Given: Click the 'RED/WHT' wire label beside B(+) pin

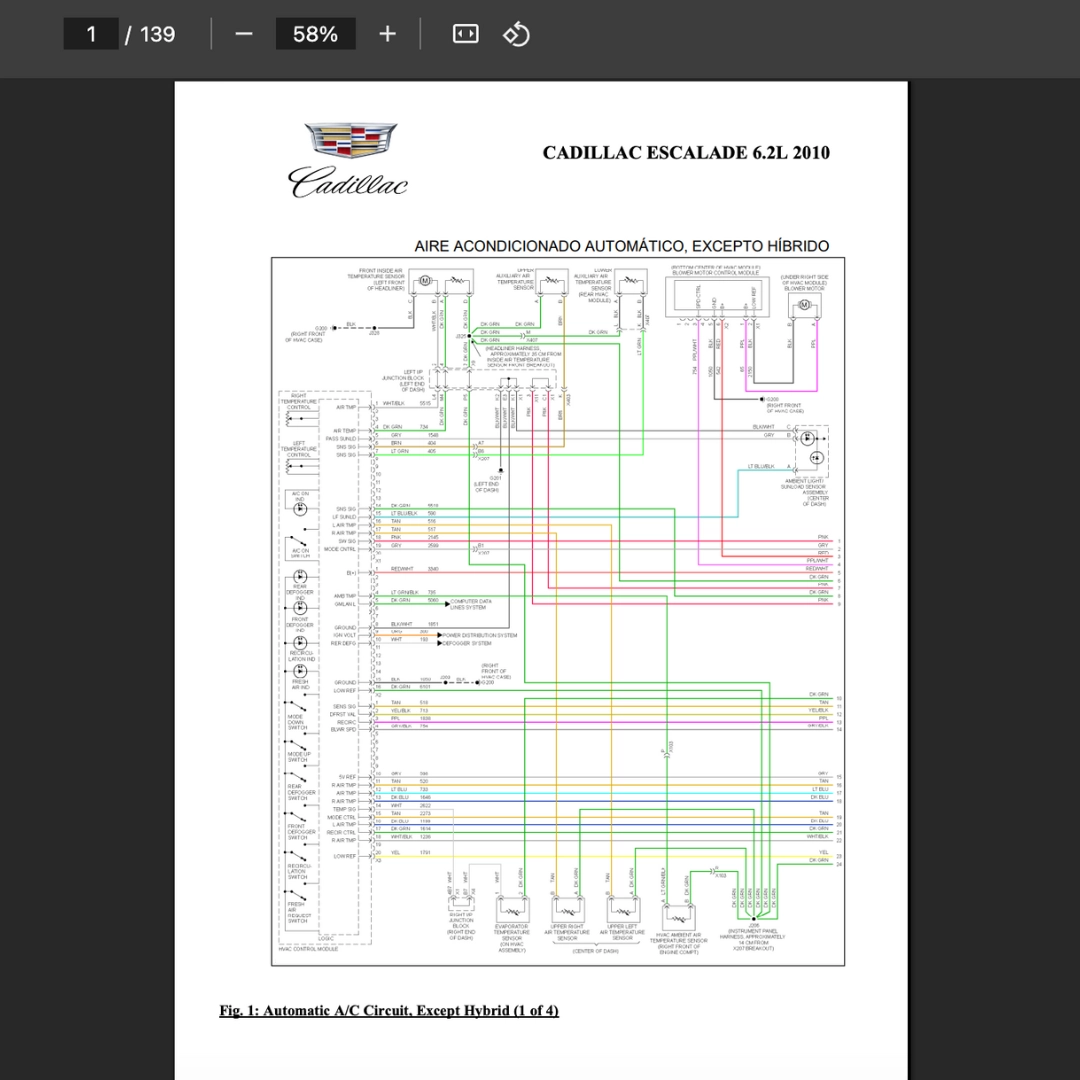Looking at the screenshot, I should [x=402, y=569].
